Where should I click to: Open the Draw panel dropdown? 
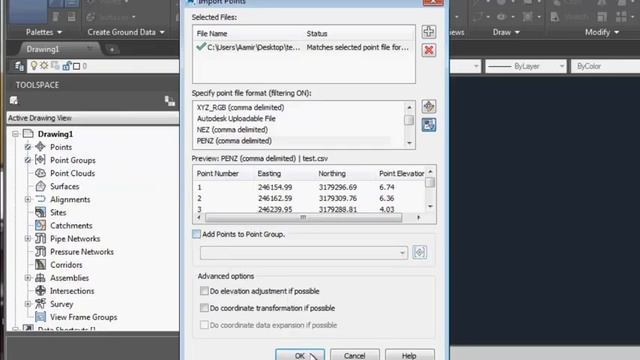(x=506, y=32)
